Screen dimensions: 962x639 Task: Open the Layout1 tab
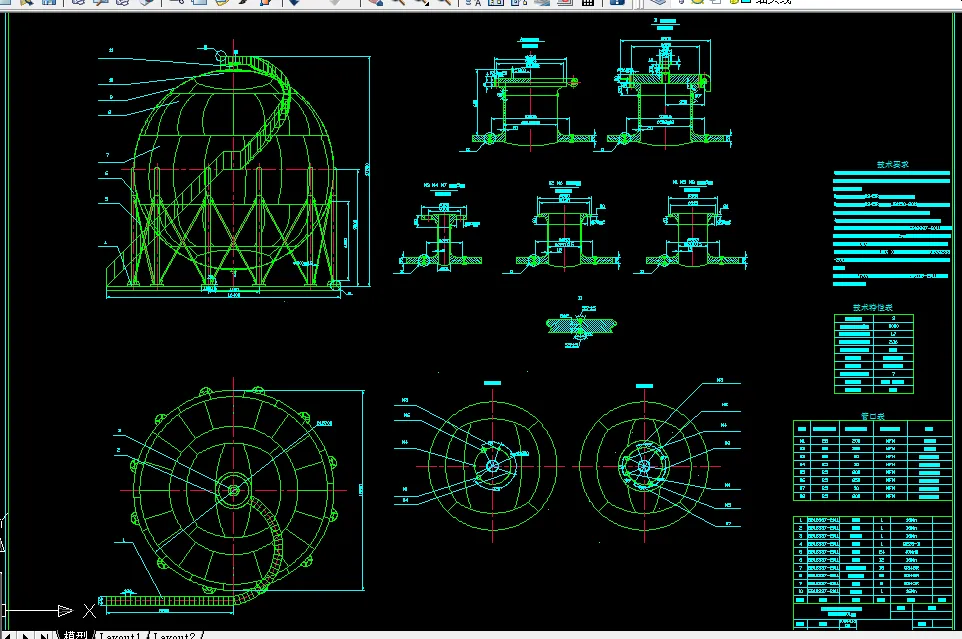coord(120,635)
